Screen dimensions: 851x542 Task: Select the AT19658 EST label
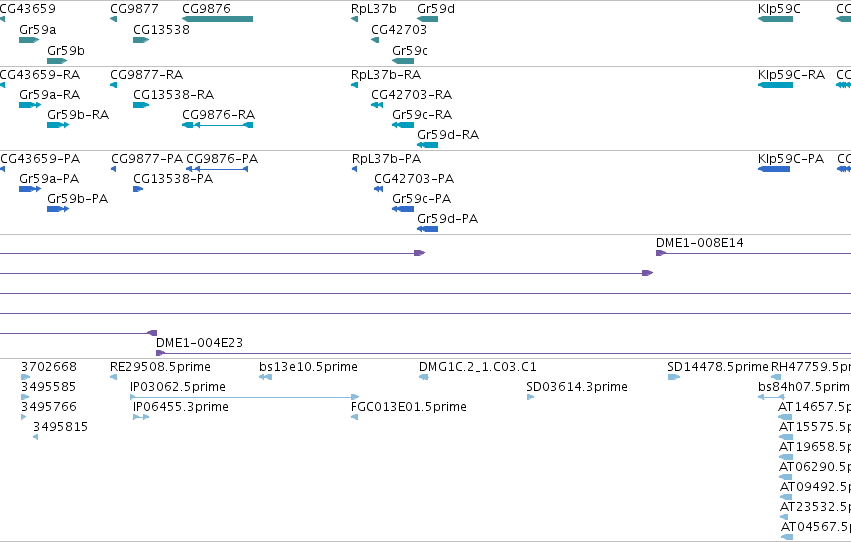pos(815,447)
